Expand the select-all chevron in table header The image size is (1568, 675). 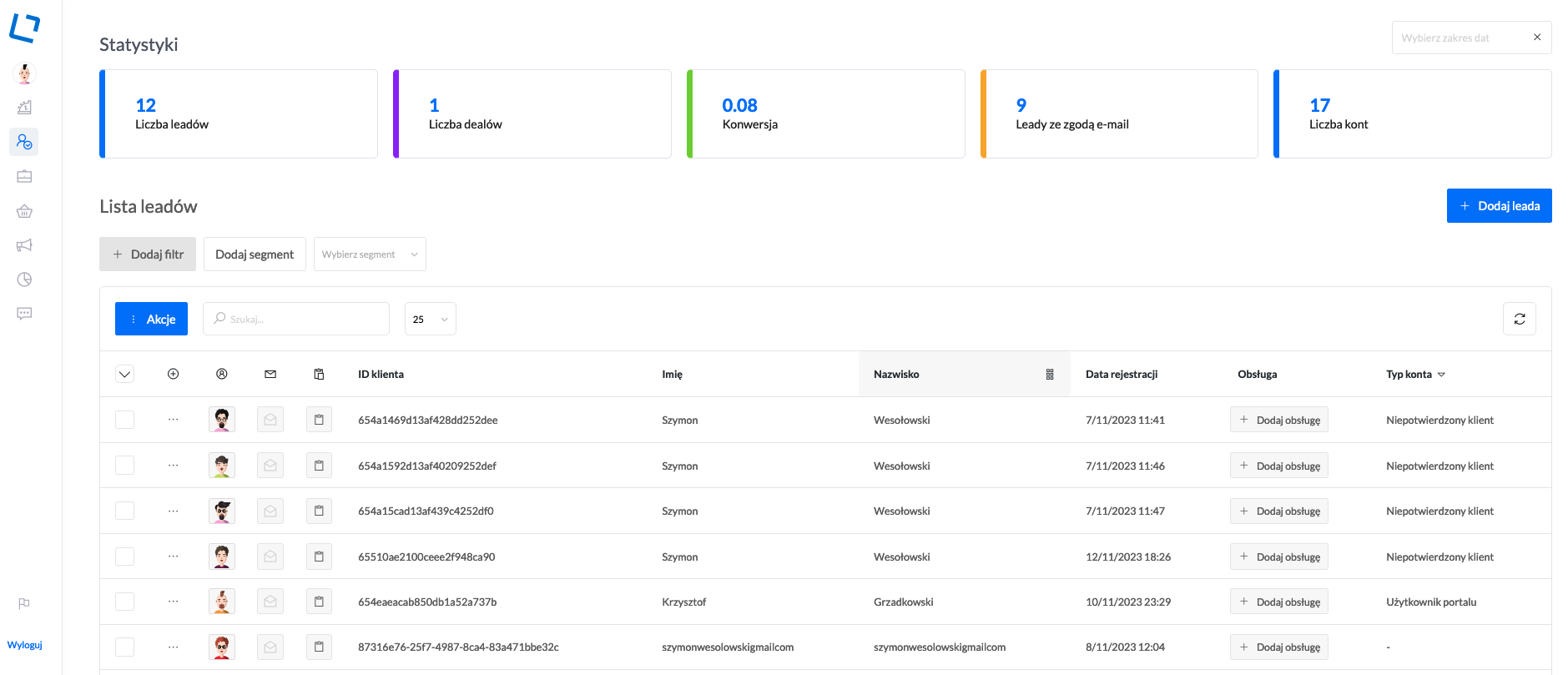click(124, 375)
